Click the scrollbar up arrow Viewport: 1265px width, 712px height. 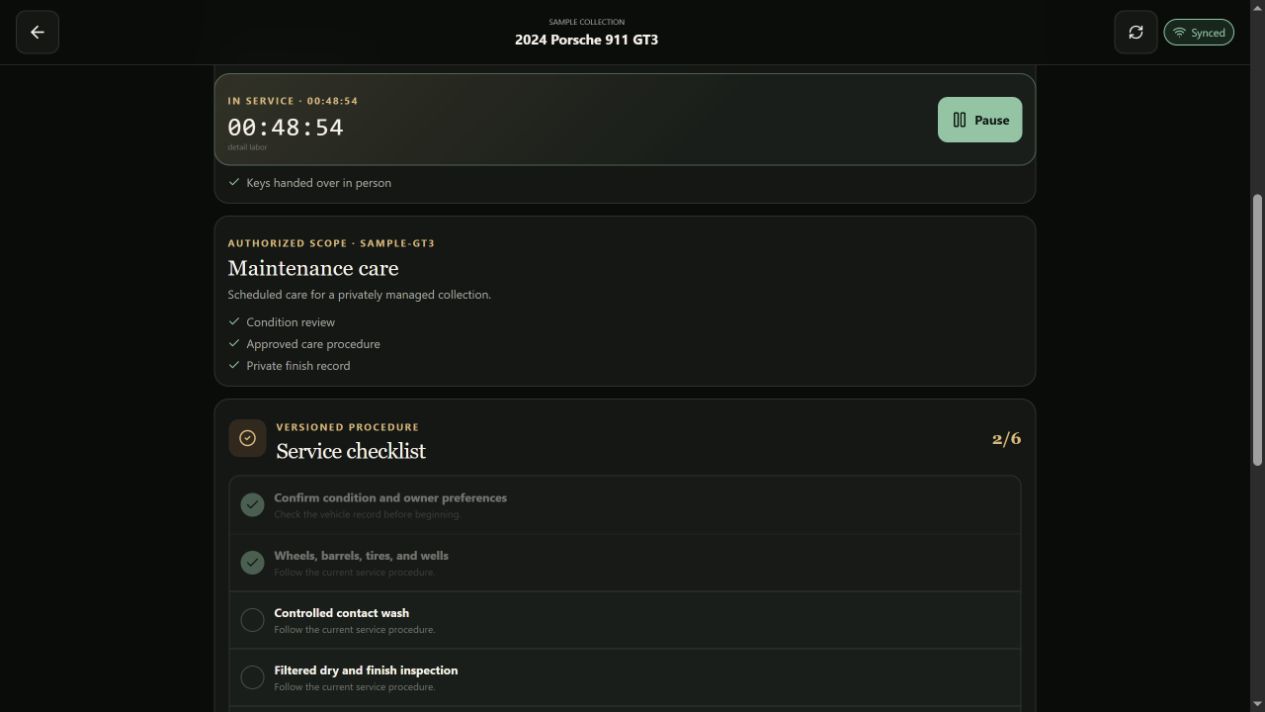pos(1257,7)
